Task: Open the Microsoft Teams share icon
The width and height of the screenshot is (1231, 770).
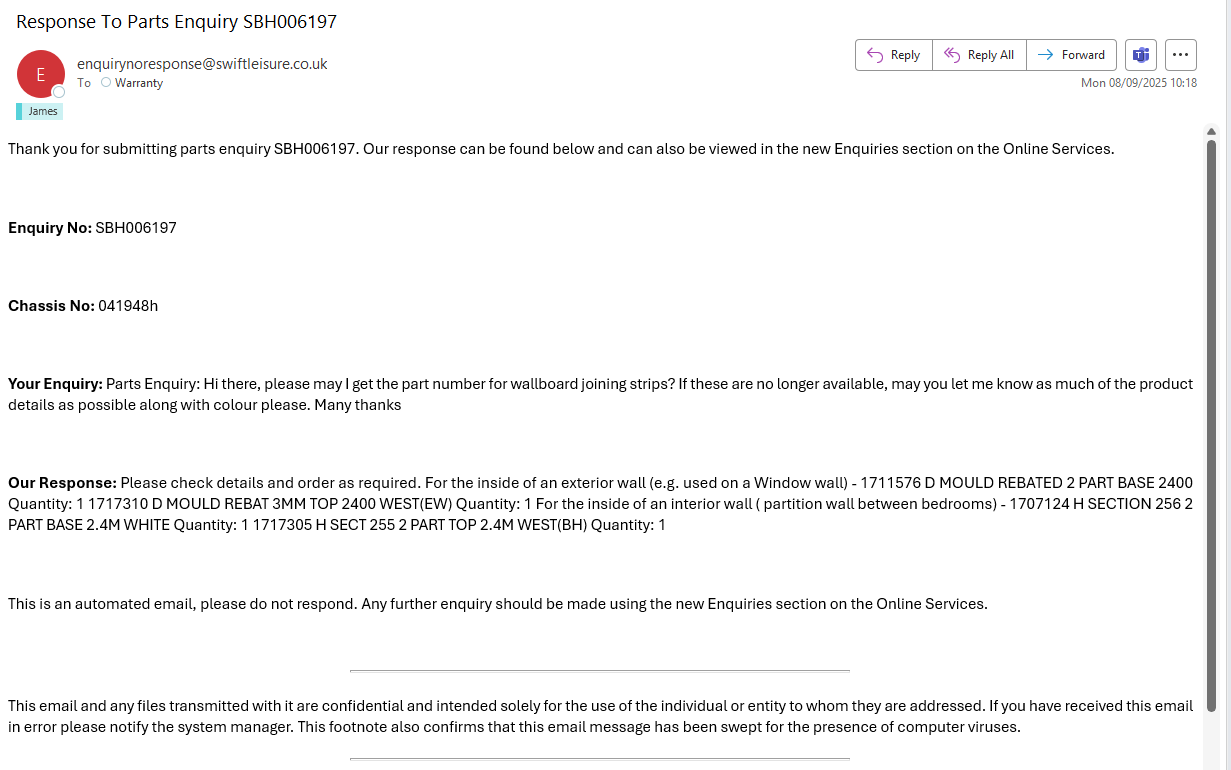Action: [1140, 55]
